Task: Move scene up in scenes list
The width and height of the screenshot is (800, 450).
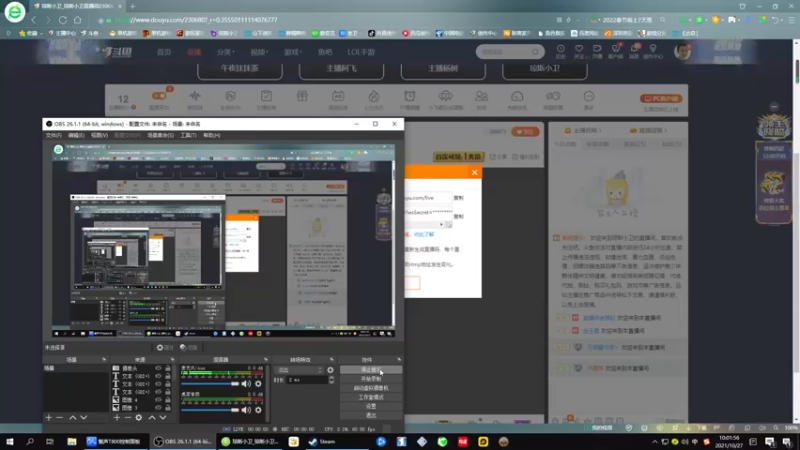Action: point(72,417)
